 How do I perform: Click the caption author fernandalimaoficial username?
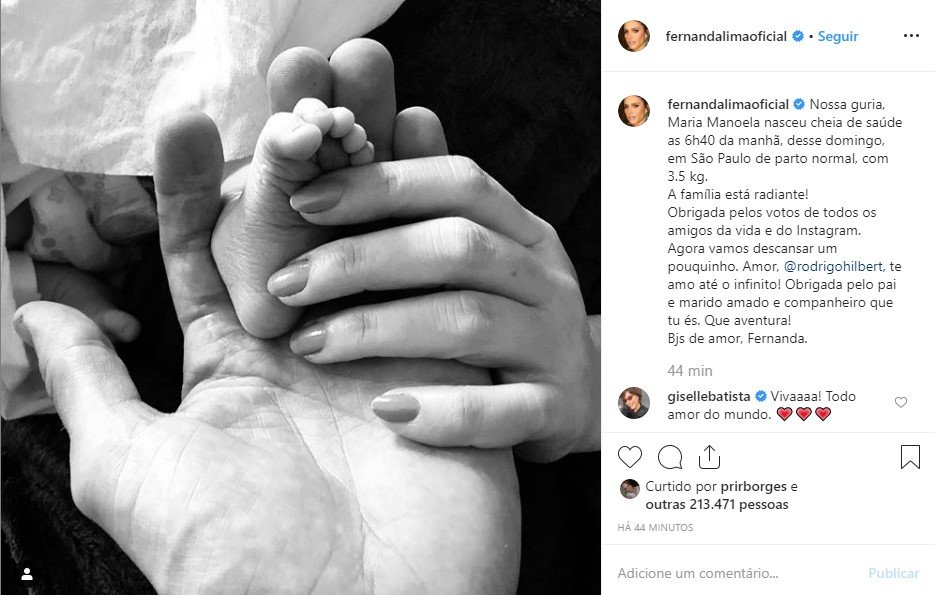[x=728, y=104]
